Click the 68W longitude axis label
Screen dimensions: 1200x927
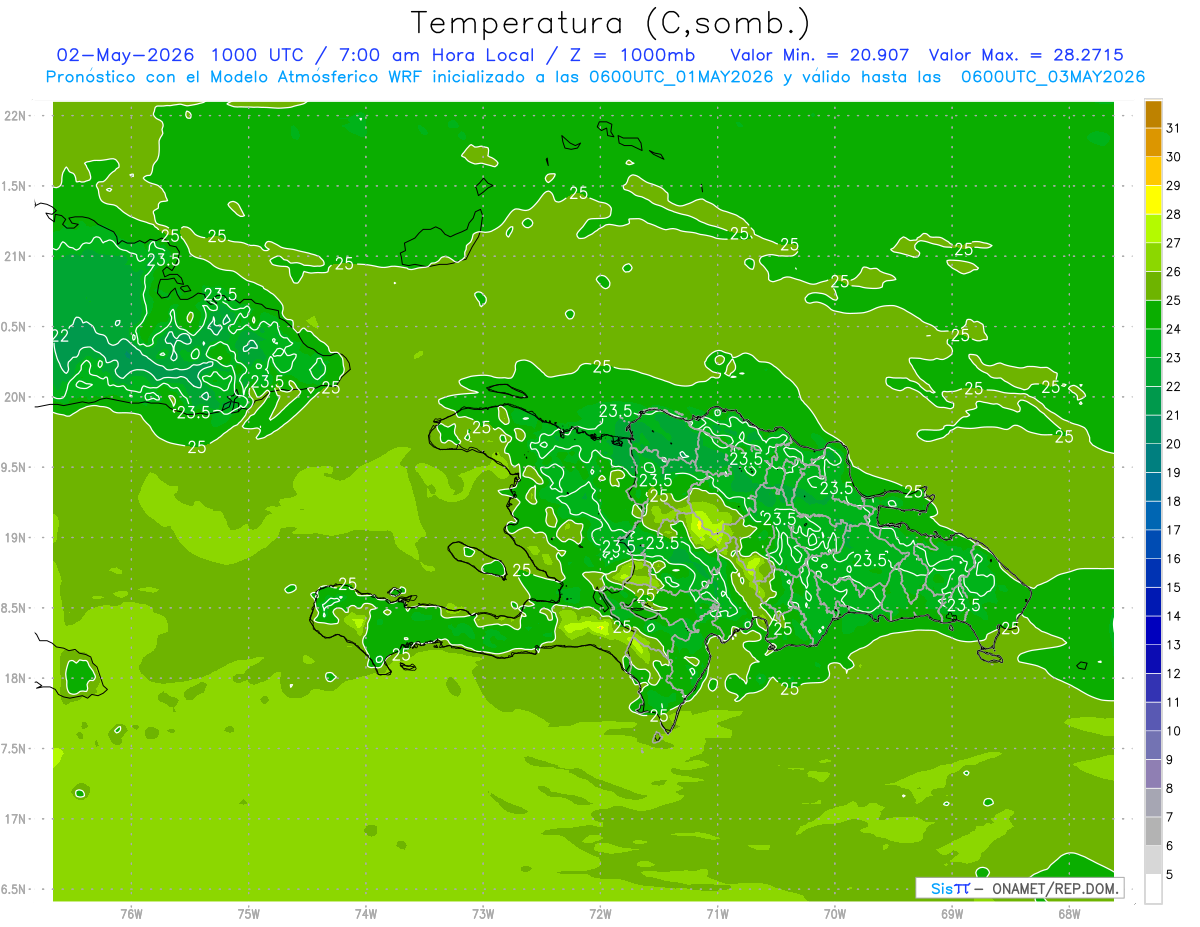point(1069,913)
